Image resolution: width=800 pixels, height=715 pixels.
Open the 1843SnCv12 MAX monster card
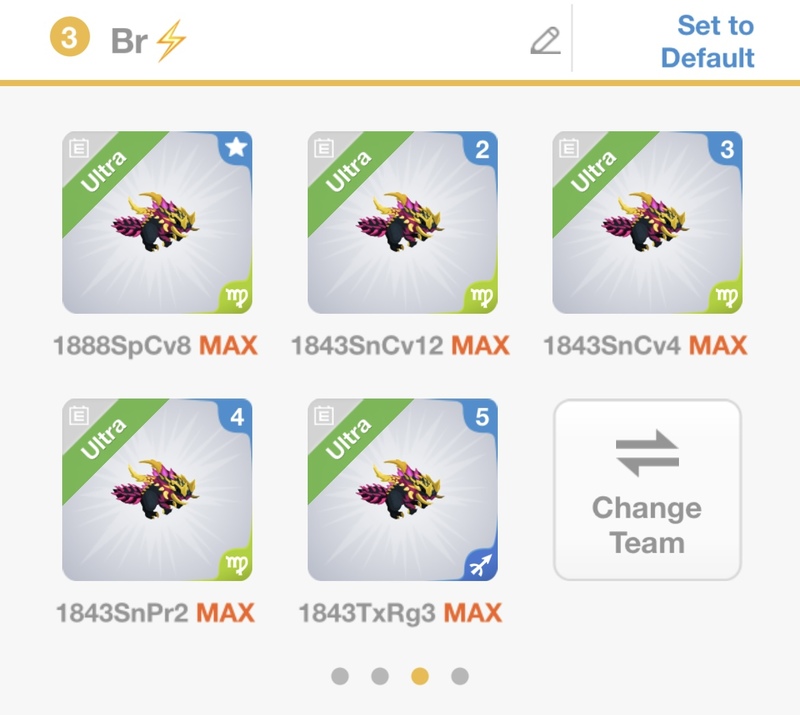[402, 223]
